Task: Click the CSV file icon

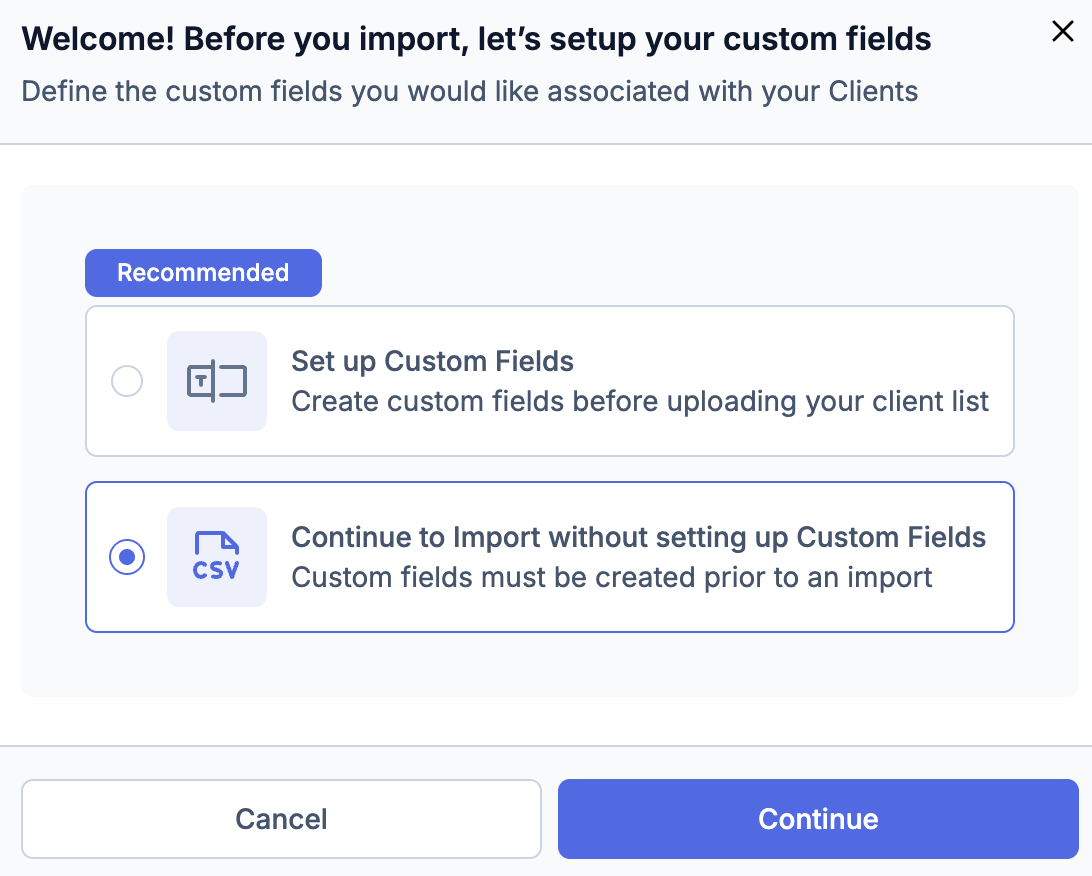Action: 217,557
